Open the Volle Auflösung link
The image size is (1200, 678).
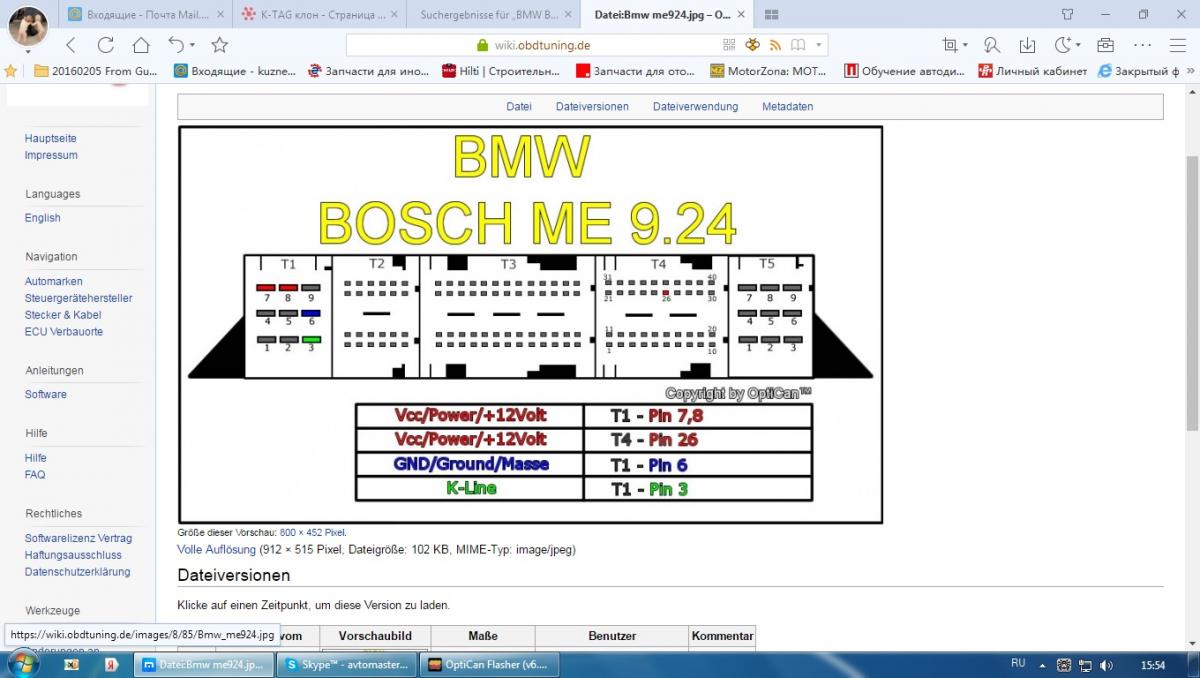(217, 549)
